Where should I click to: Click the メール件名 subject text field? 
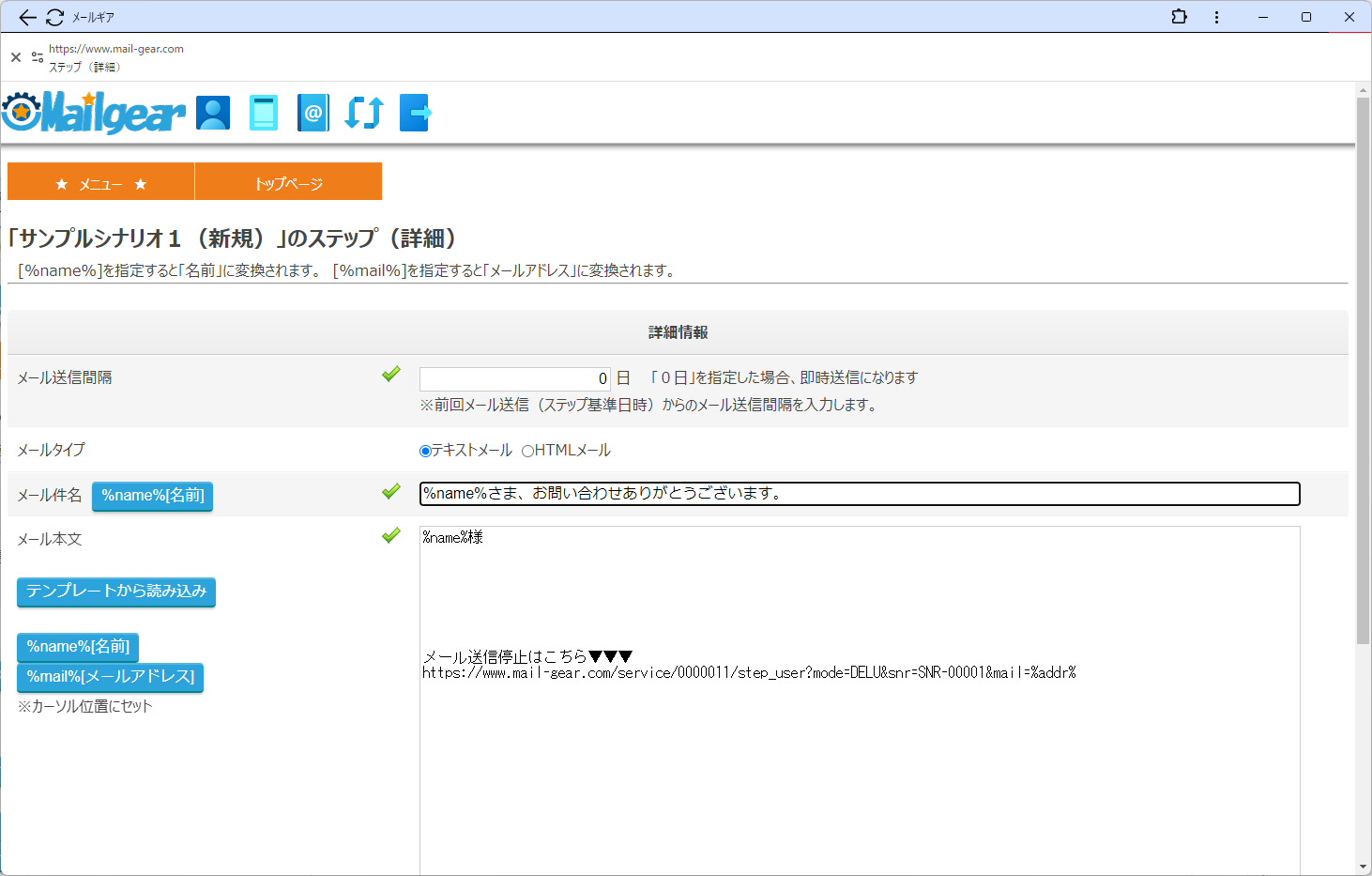pos(860,494)
